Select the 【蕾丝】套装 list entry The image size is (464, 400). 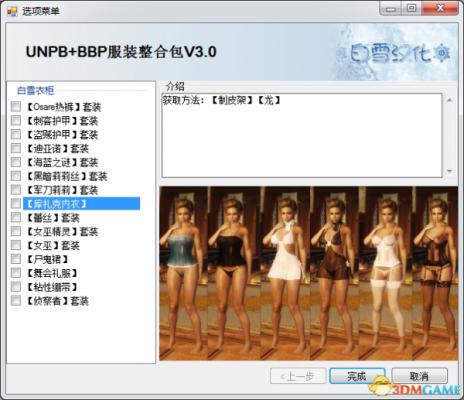coord(53,218)
